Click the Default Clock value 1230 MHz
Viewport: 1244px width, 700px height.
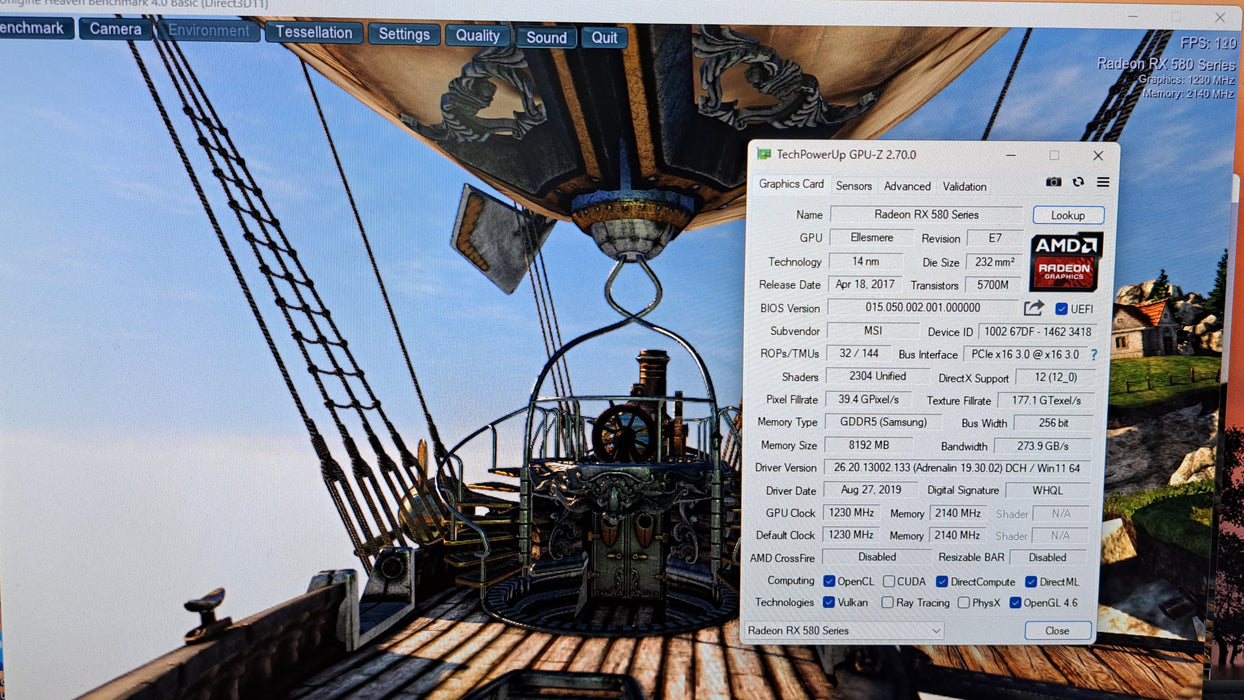[x=850, y=535]
